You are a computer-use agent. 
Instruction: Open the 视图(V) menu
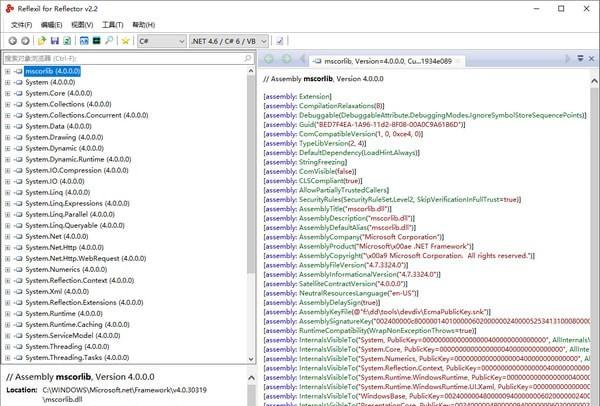click(x=82, y=25)
